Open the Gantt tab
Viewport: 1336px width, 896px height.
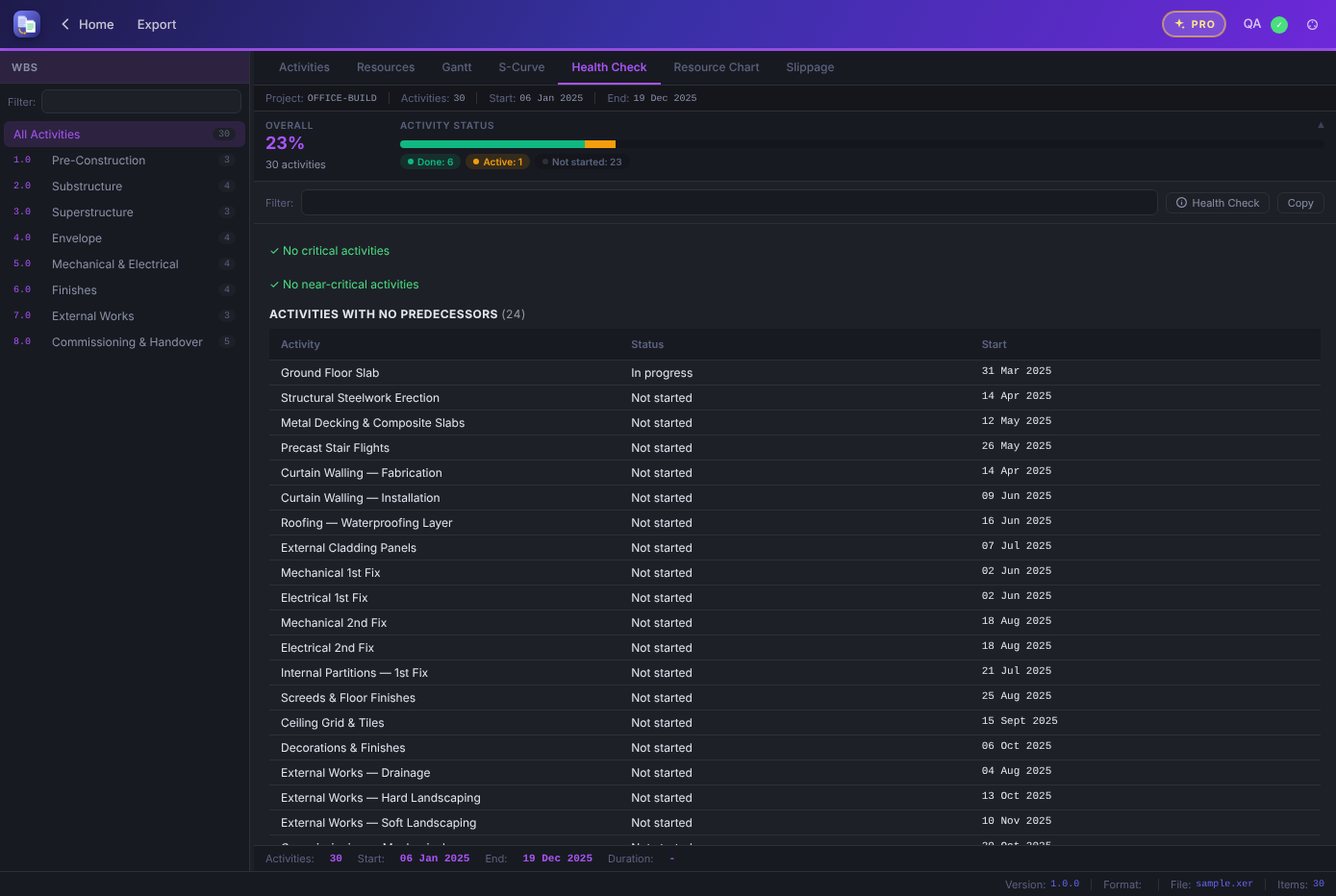(457, 67)
